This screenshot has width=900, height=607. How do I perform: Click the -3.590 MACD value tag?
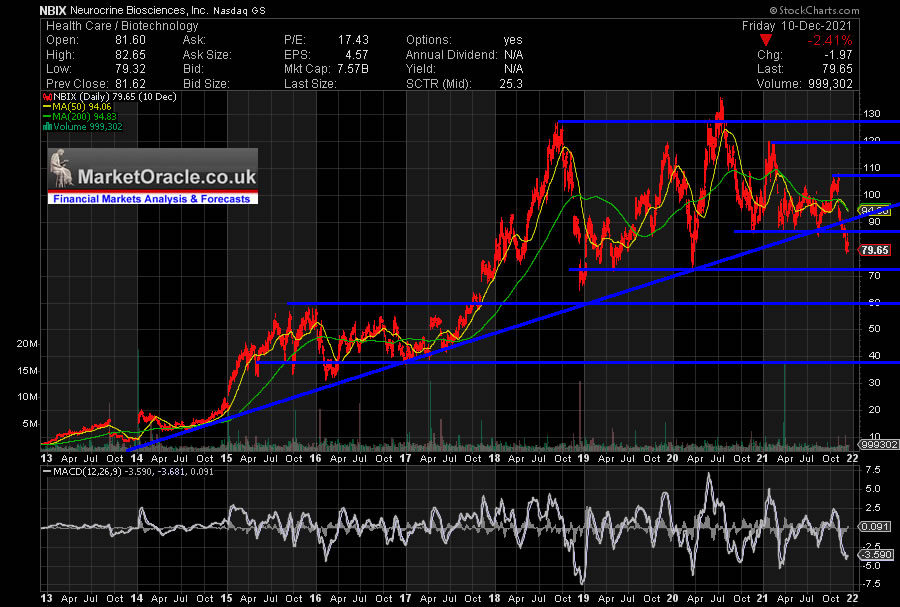coord(875,553)
